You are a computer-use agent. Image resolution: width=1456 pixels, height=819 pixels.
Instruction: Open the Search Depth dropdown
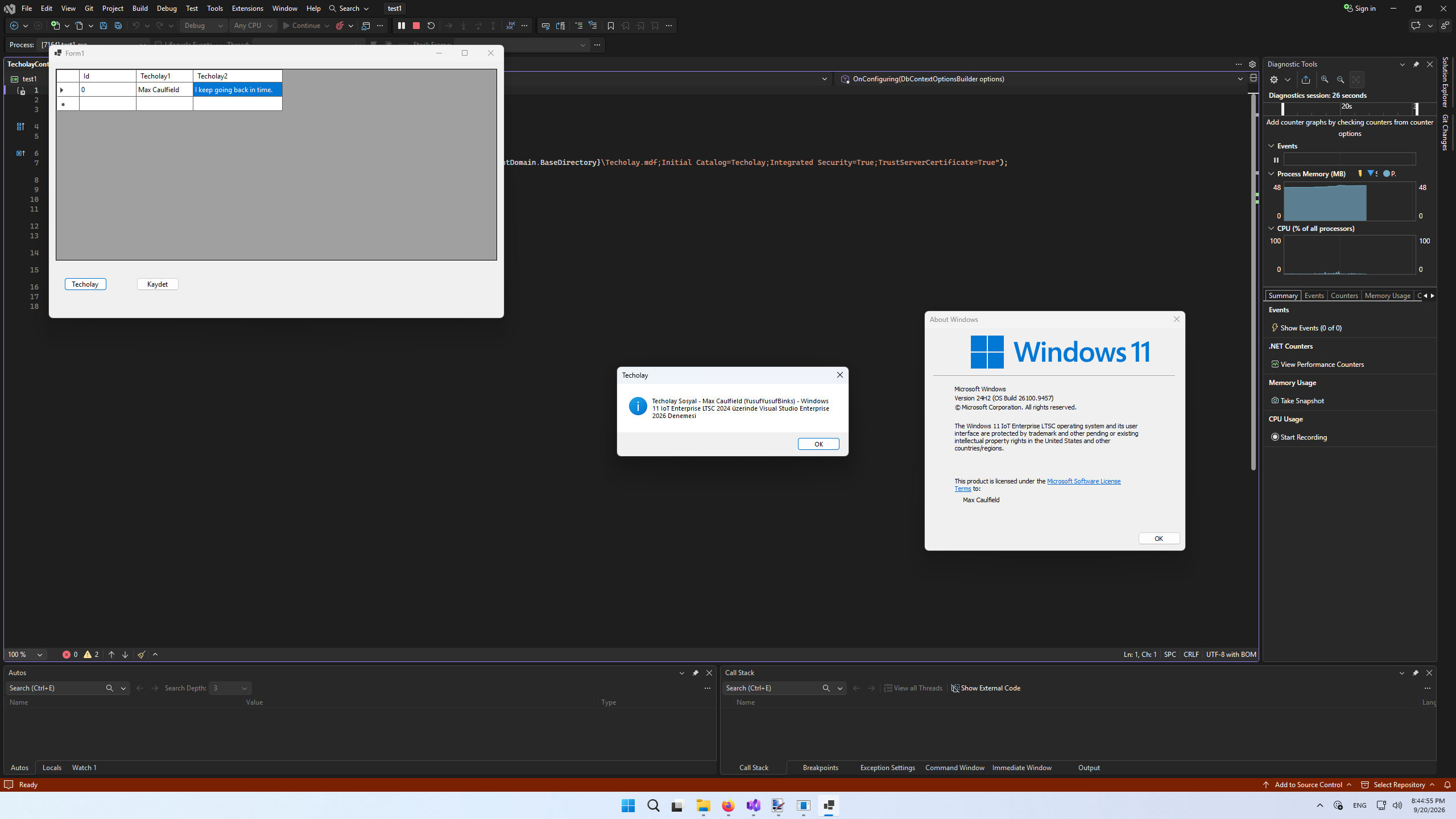230,688
